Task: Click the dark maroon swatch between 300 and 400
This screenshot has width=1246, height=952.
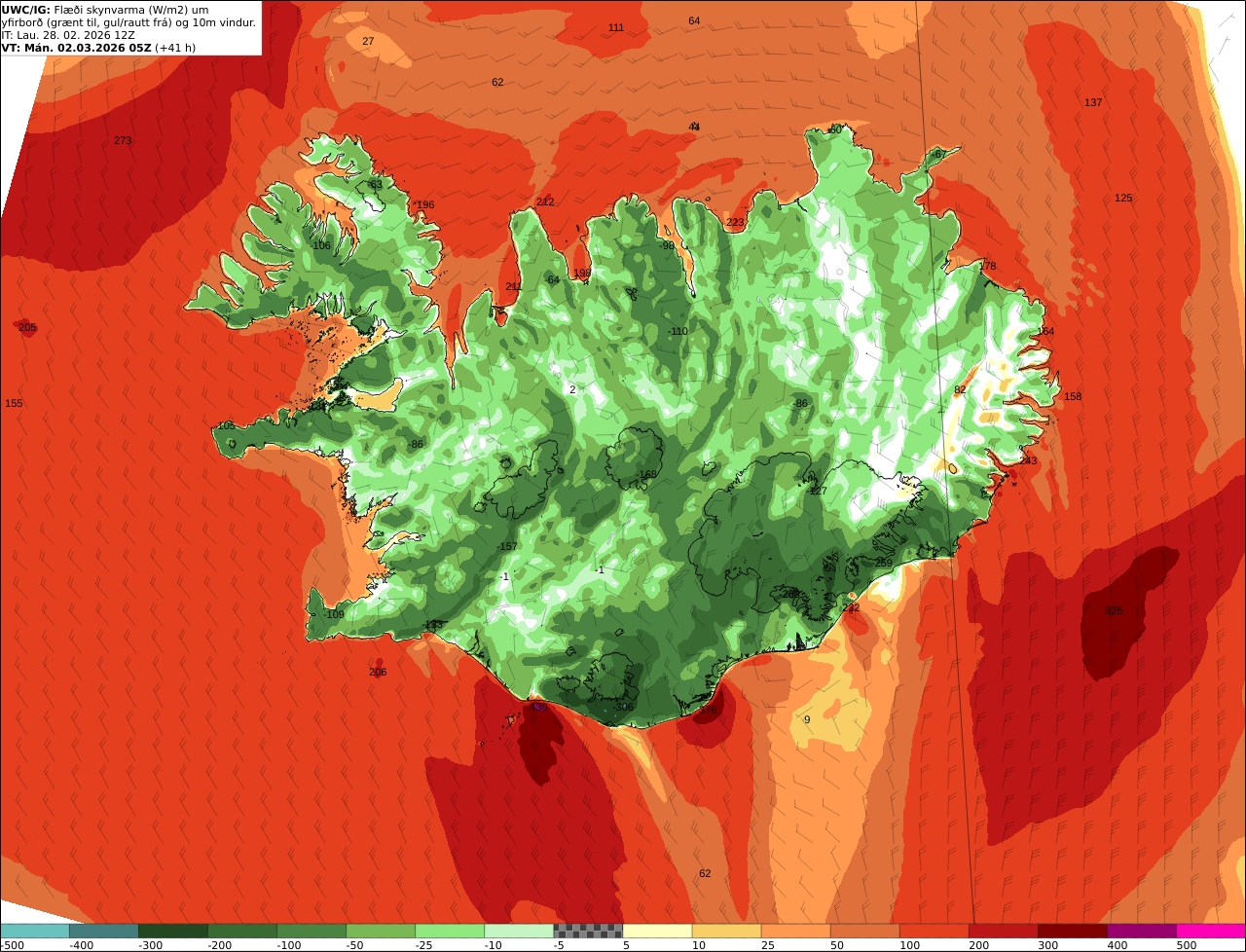Action: (1072, 931)
